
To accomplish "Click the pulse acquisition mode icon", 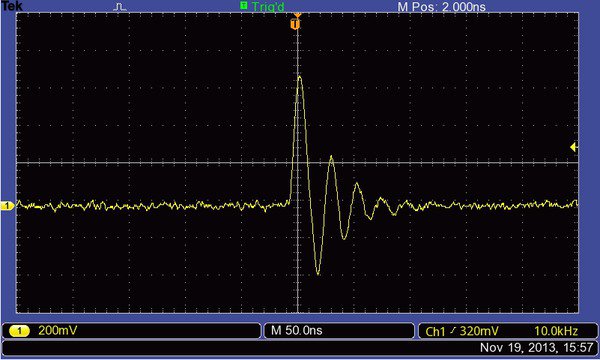I will [x=120, y=7].
